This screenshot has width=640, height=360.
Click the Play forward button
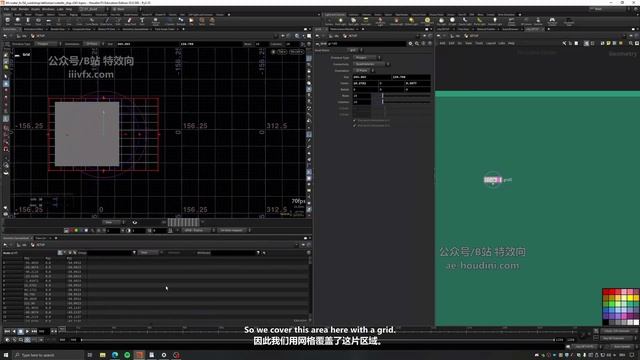click(x=27, y=331)
